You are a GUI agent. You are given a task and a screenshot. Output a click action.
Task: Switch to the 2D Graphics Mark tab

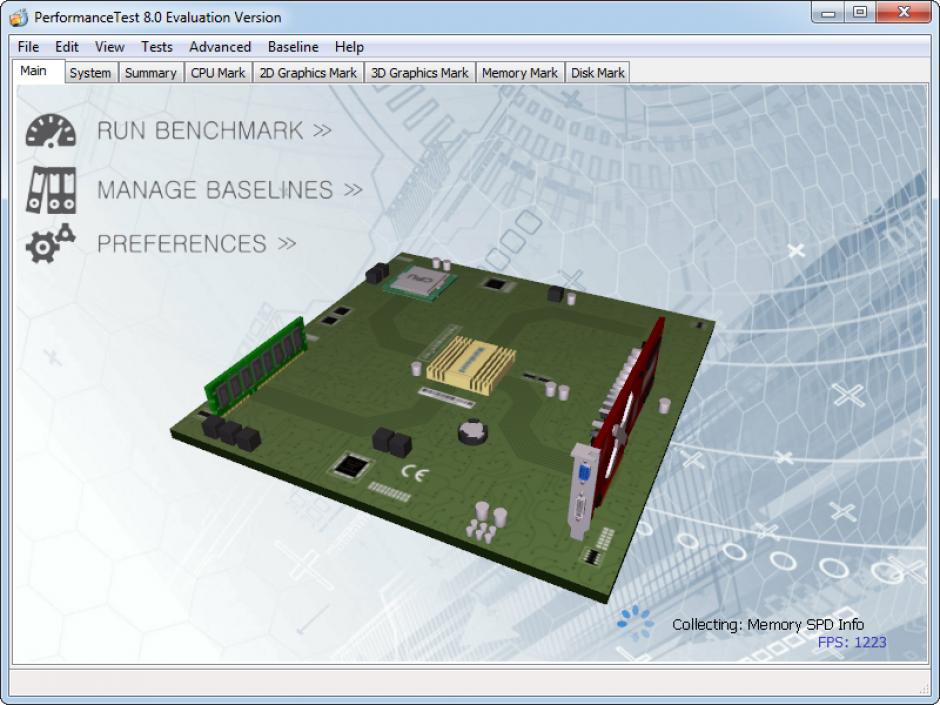point(308,73)
